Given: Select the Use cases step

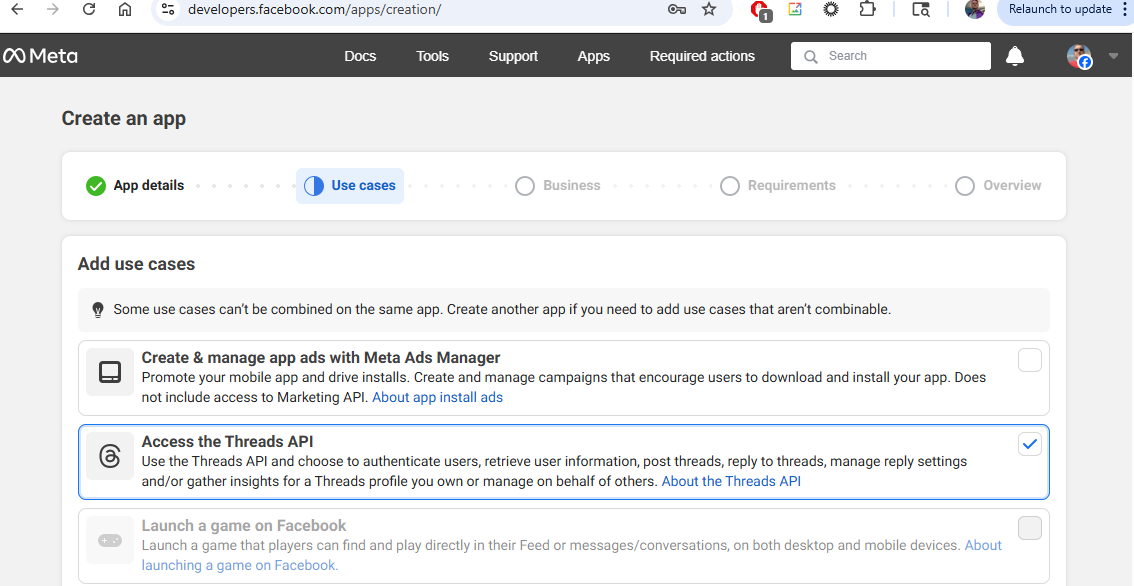Looking at the screenshot, I should [350, 186].
